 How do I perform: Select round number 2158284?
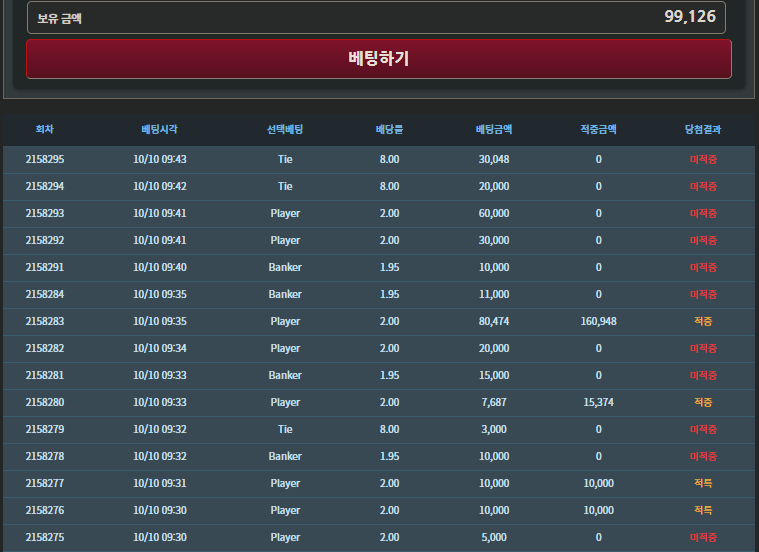45,294
